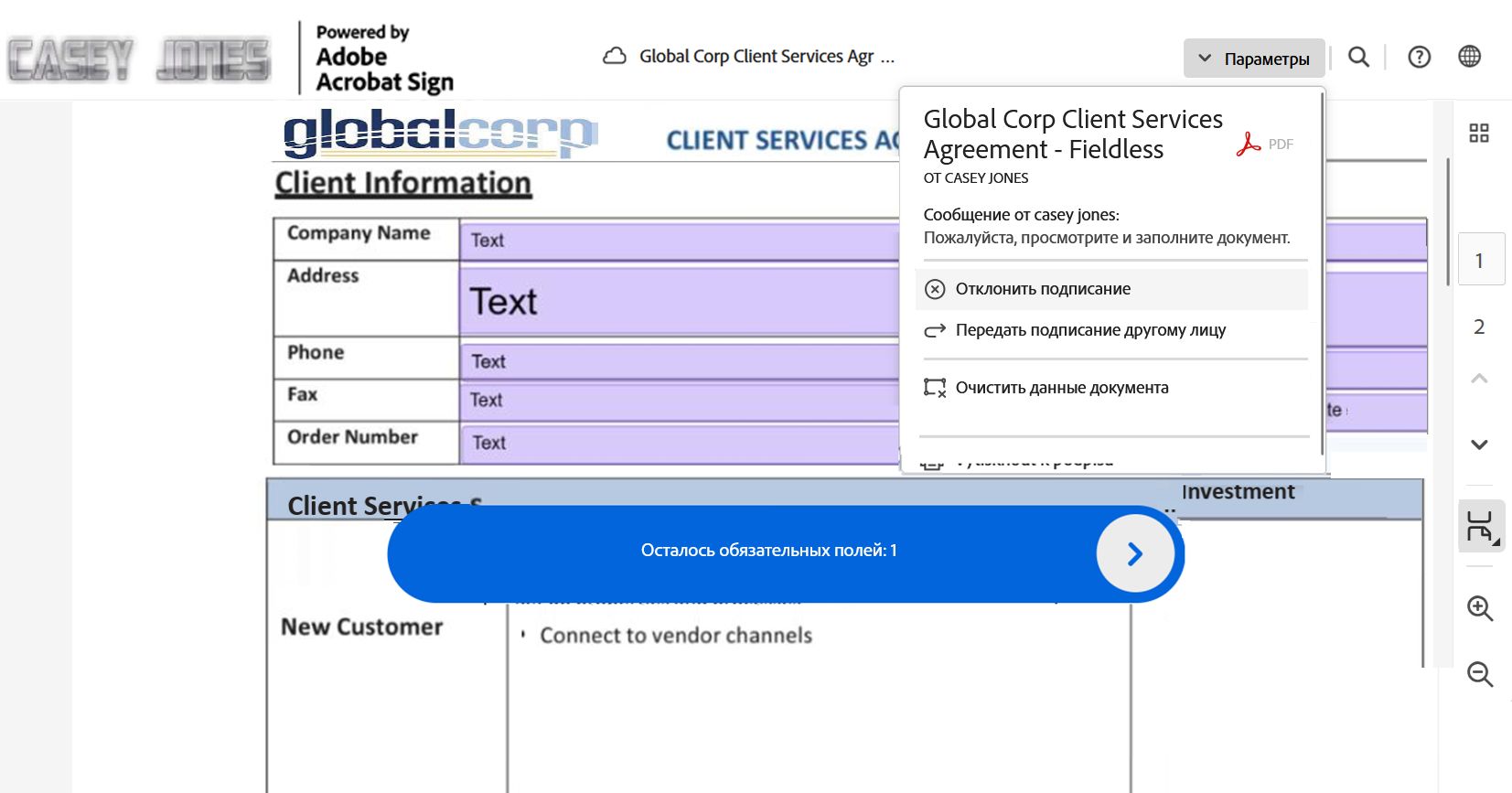This screenshot has height=793, width=1512.
Task: Select the fit-to-page view icon
Action: point(1481,526)
